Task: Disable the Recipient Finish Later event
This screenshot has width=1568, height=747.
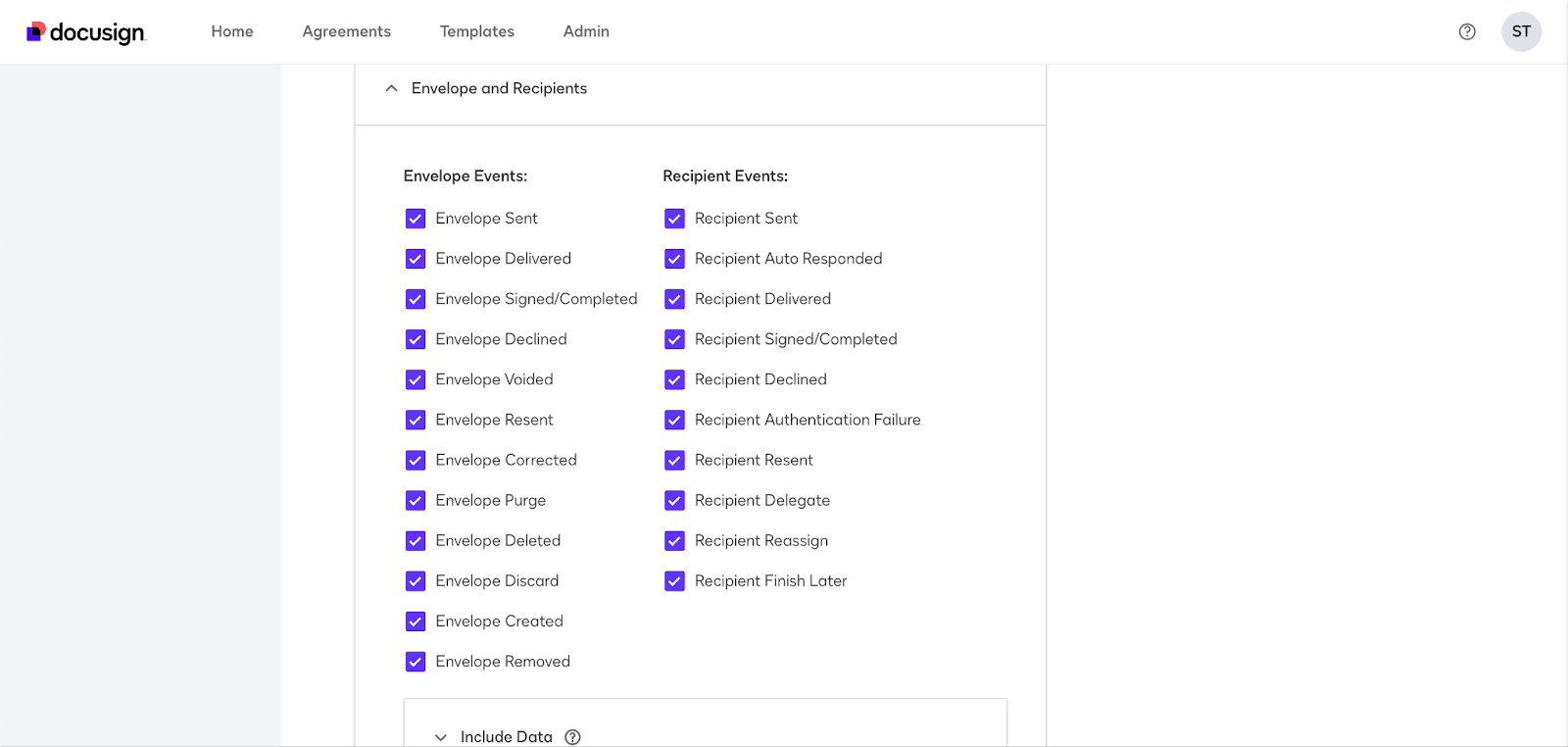Action: (674, 581)
